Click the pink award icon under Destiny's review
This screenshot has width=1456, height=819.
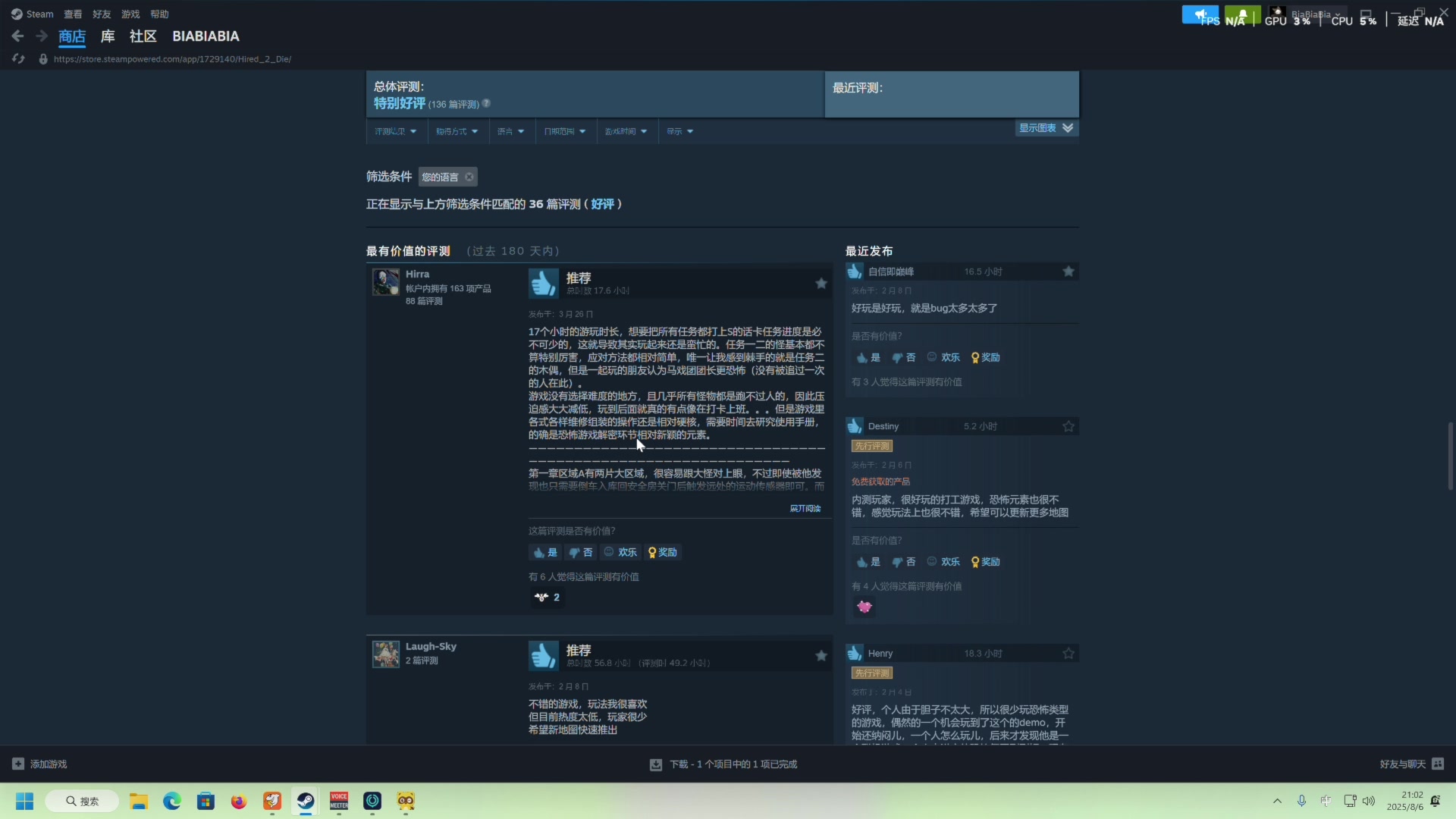coord(864,607)
